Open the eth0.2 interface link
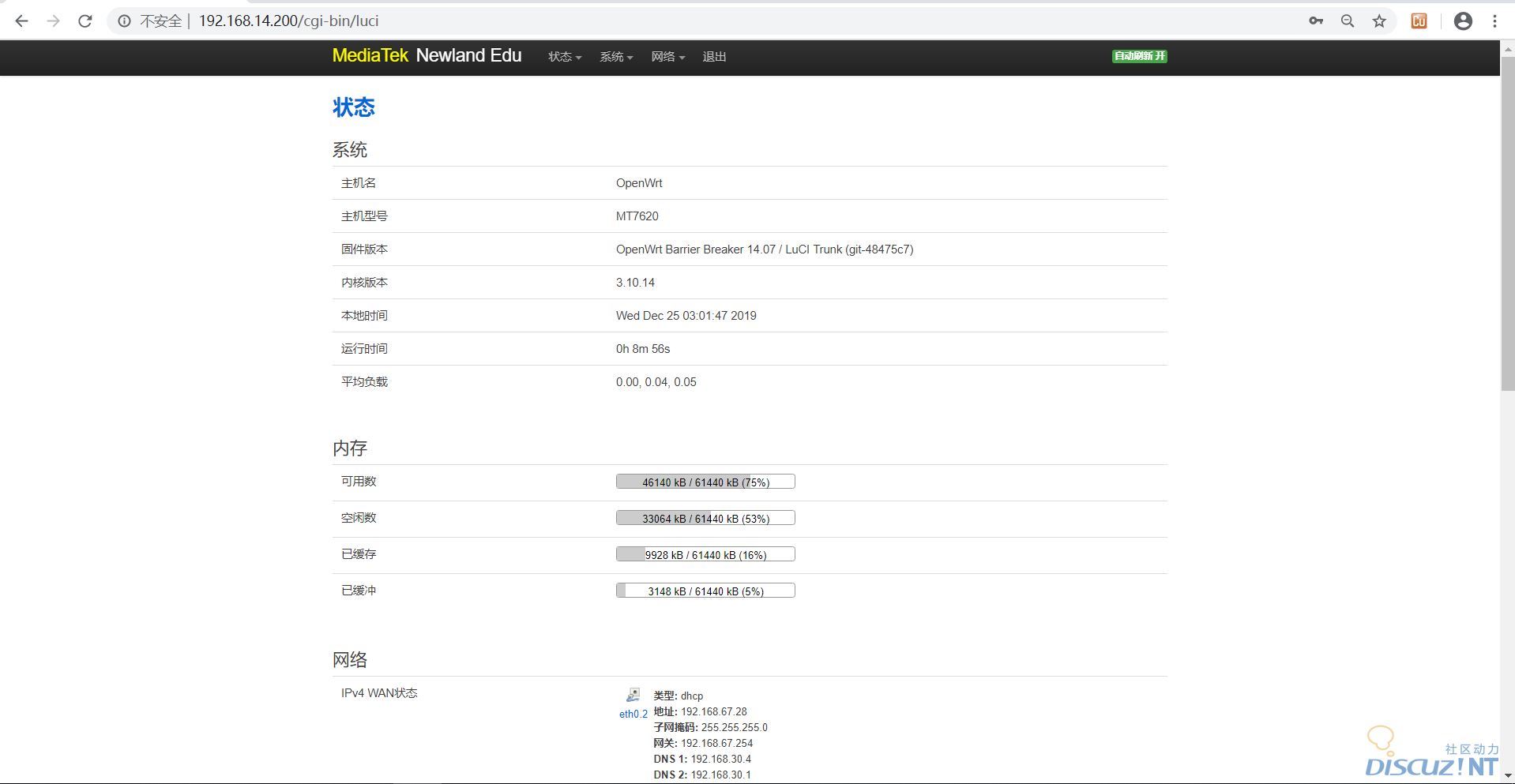Screen dimensions: 1515x784 click(x=633, y=714)
